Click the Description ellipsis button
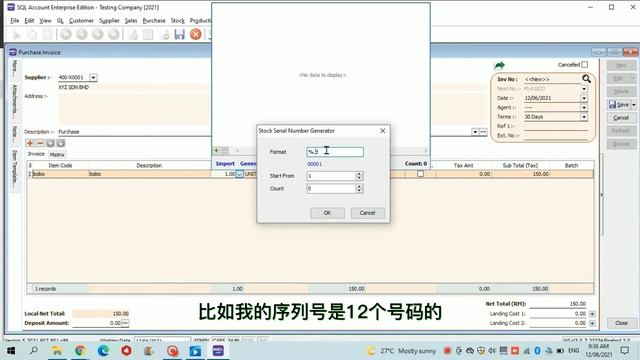The width and height of the screenshot is (640, 360). [x=483, y=132]
